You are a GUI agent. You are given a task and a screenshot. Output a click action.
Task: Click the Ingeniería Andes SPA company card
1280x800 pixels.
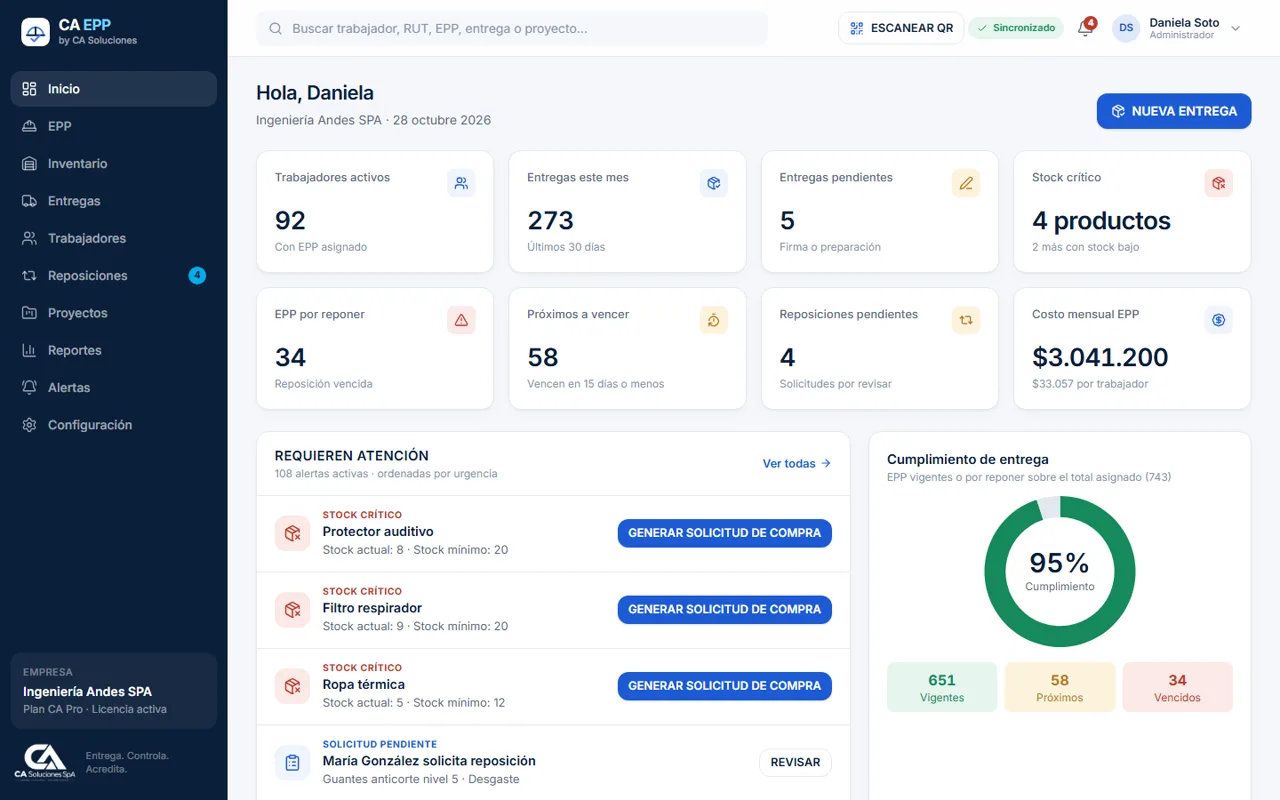pos(113,691)
